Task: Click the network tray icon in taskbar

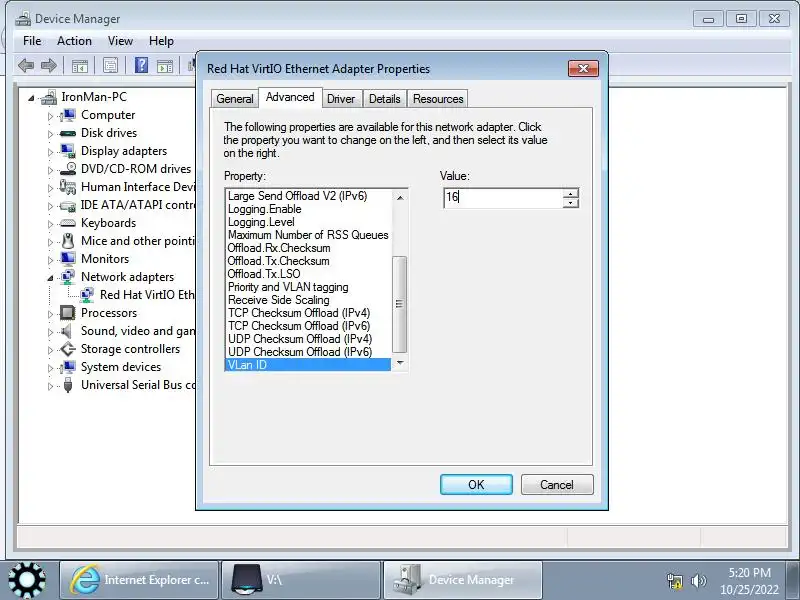Action: click(x=674, y=581)
